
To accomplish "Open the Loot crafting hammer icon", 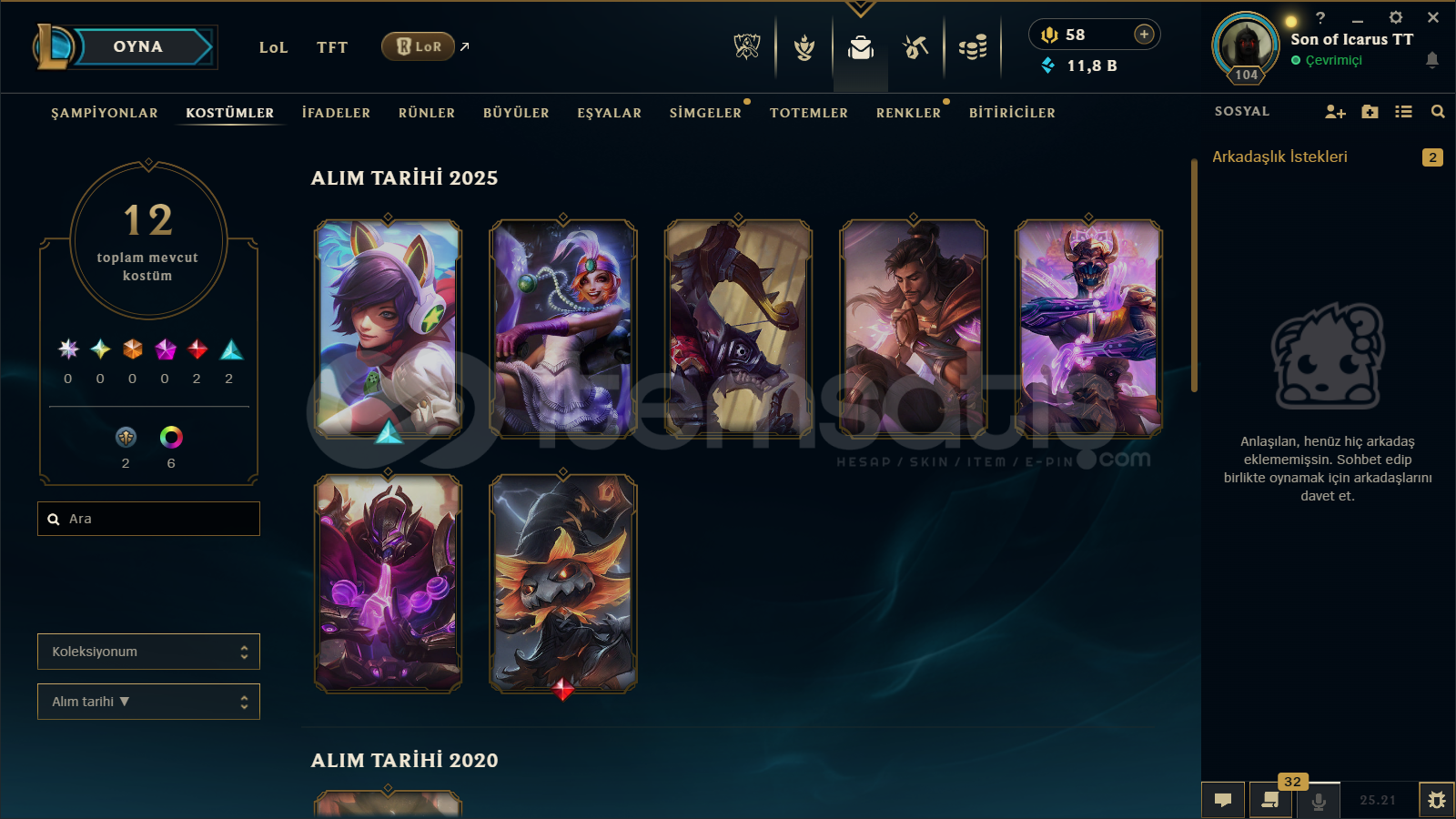I will point(915,46).
